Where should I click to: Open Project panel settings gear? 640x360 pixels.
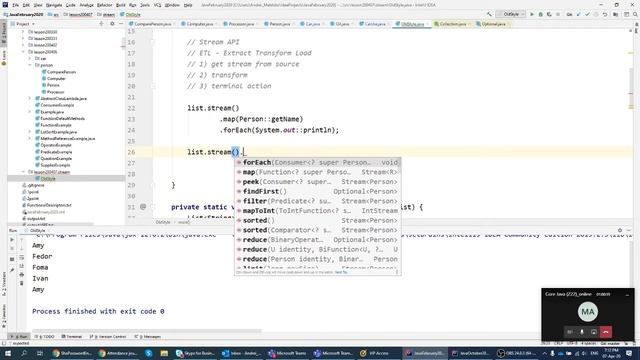point(112,24)
